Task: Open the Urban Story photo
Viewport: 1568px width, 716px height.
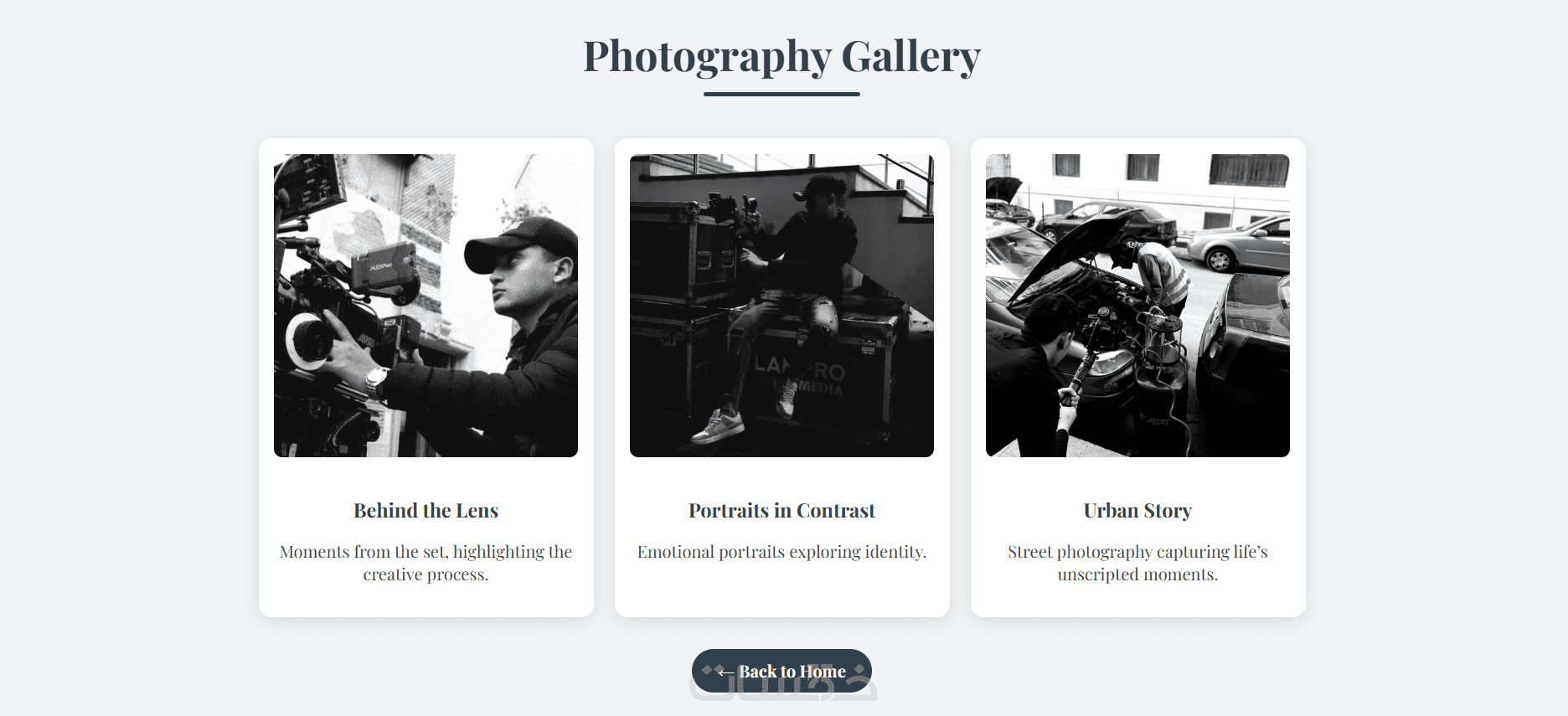Action: (x=1137, y=306)
